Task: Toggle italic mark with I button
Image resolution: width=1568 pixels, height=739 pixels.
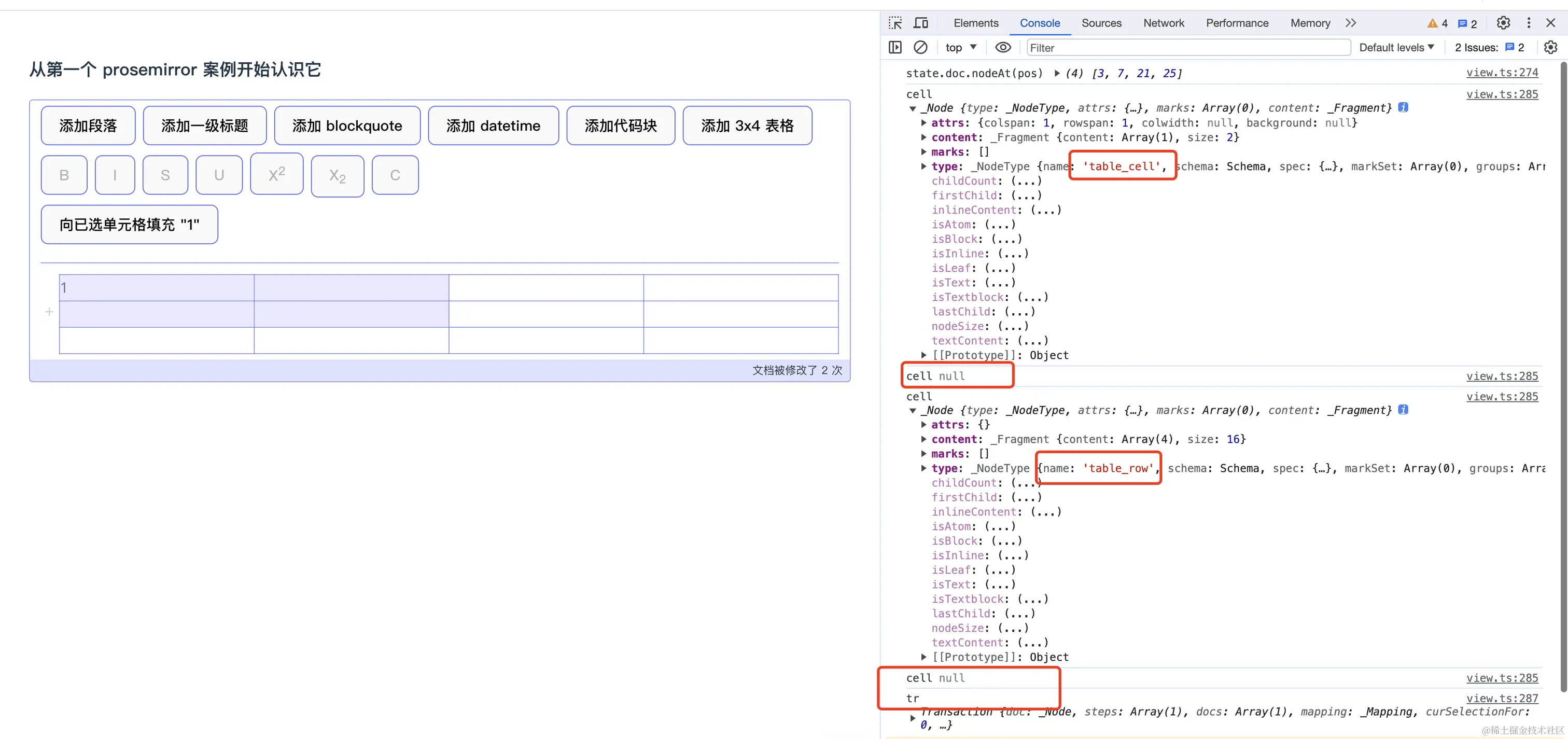Action: click(x=115, y=175)
